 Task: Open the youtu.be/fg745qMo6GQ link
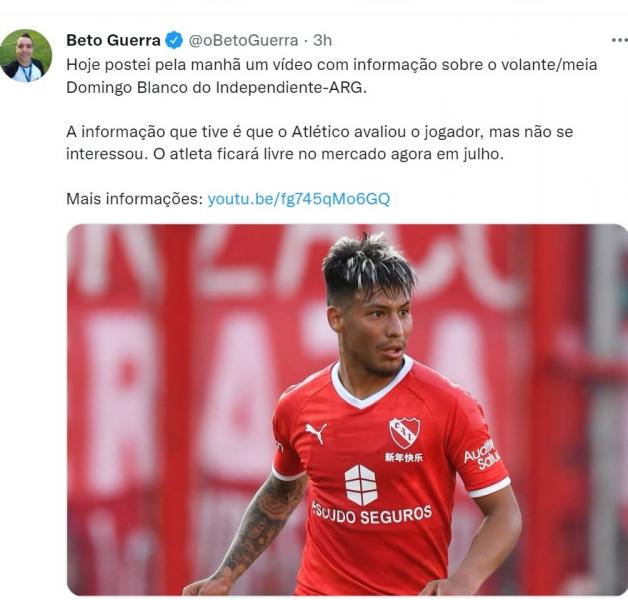[x=299, y=199]
